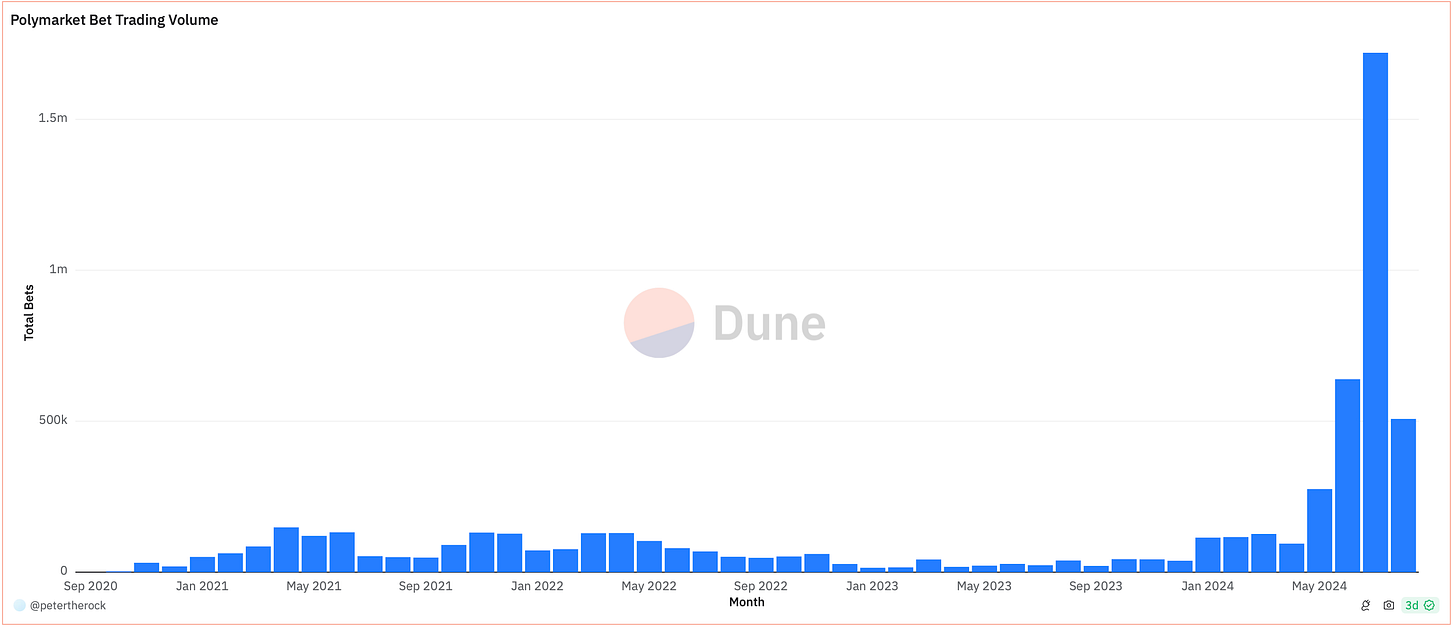The width and height of the screenshot is (1456, 628).
Task: Click the plug-shaped query API icon
Action: pos(1366,606)
